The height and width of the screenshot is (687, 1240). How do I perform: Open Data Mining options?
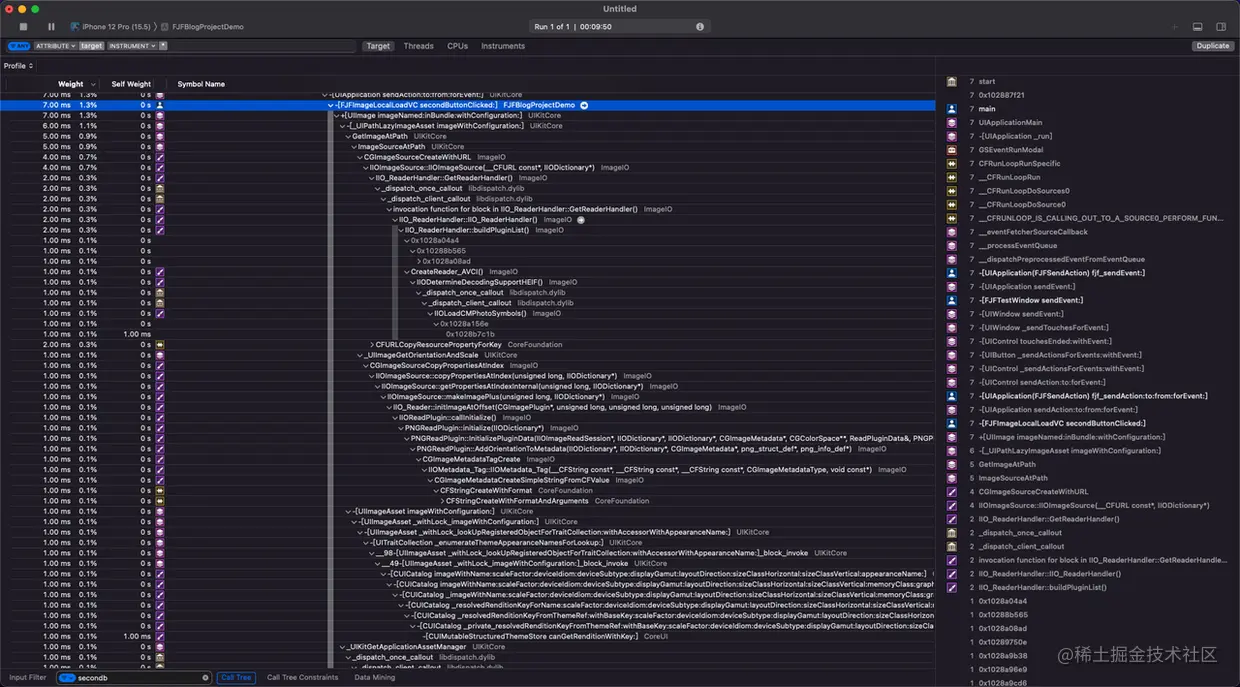375,677
